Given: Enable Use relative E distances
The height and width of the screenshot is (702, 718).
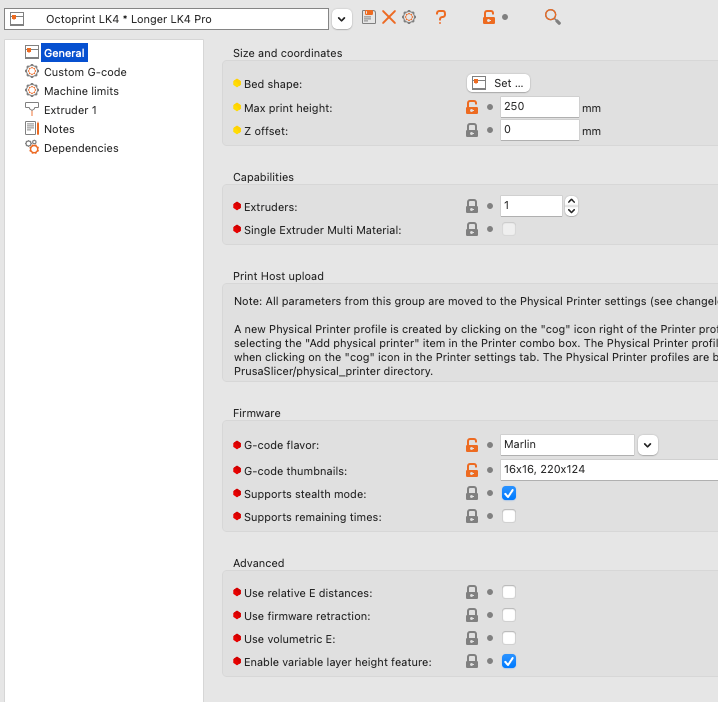Looking at the screenshot, I should coord(509,592).
